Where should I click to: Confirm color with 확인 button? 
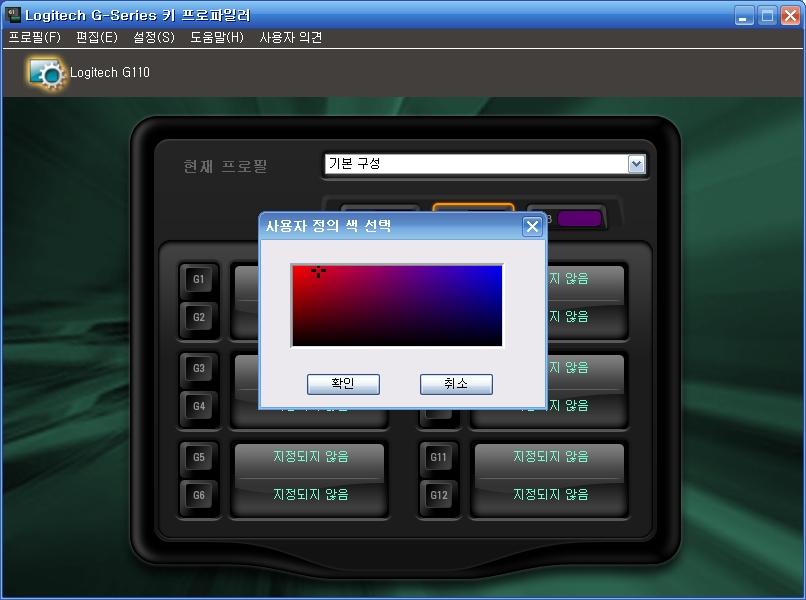pyautogui.click(x=343, y=384)
